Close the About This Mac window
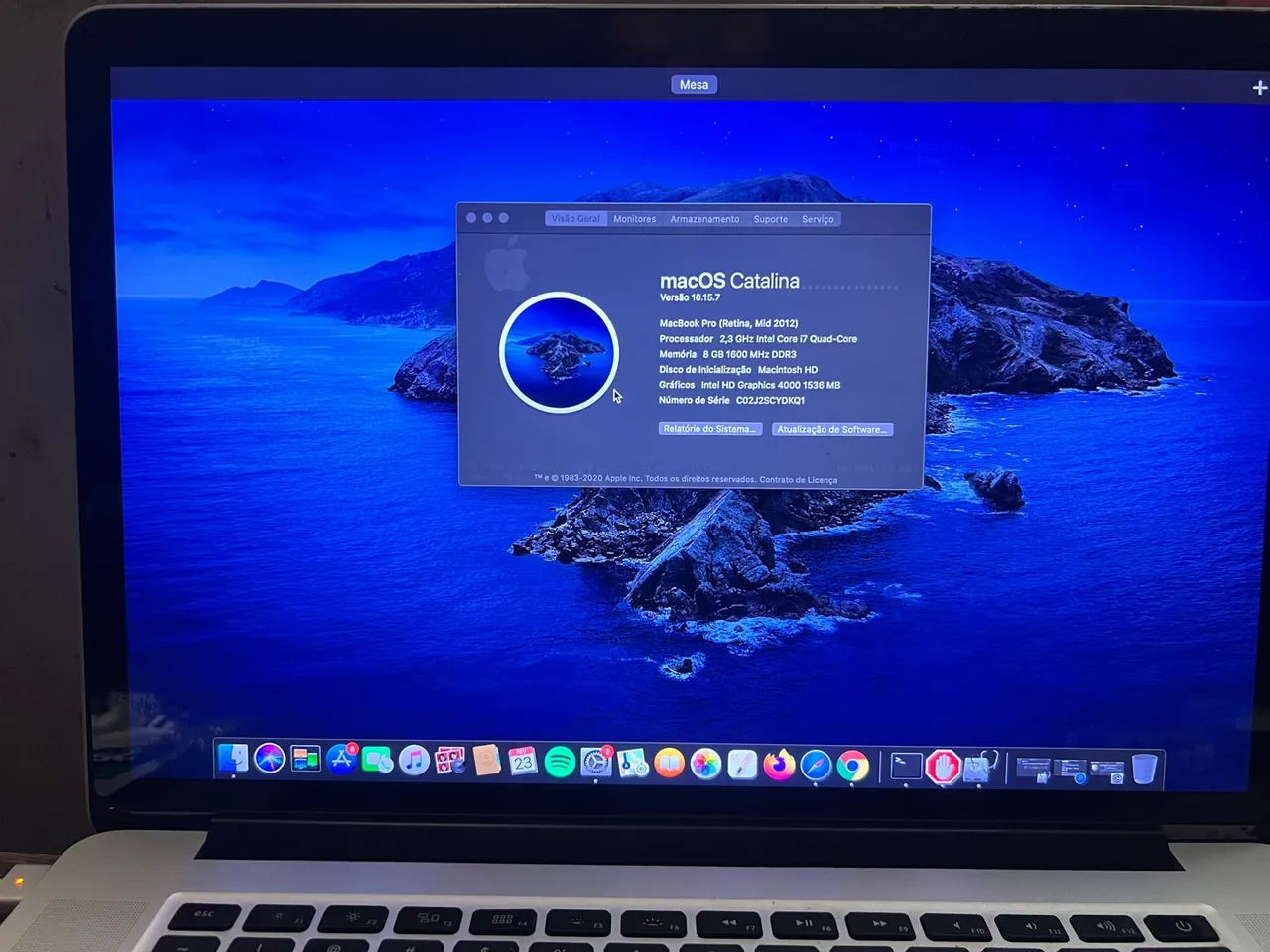1270x952 pixels. click(472, 218)
